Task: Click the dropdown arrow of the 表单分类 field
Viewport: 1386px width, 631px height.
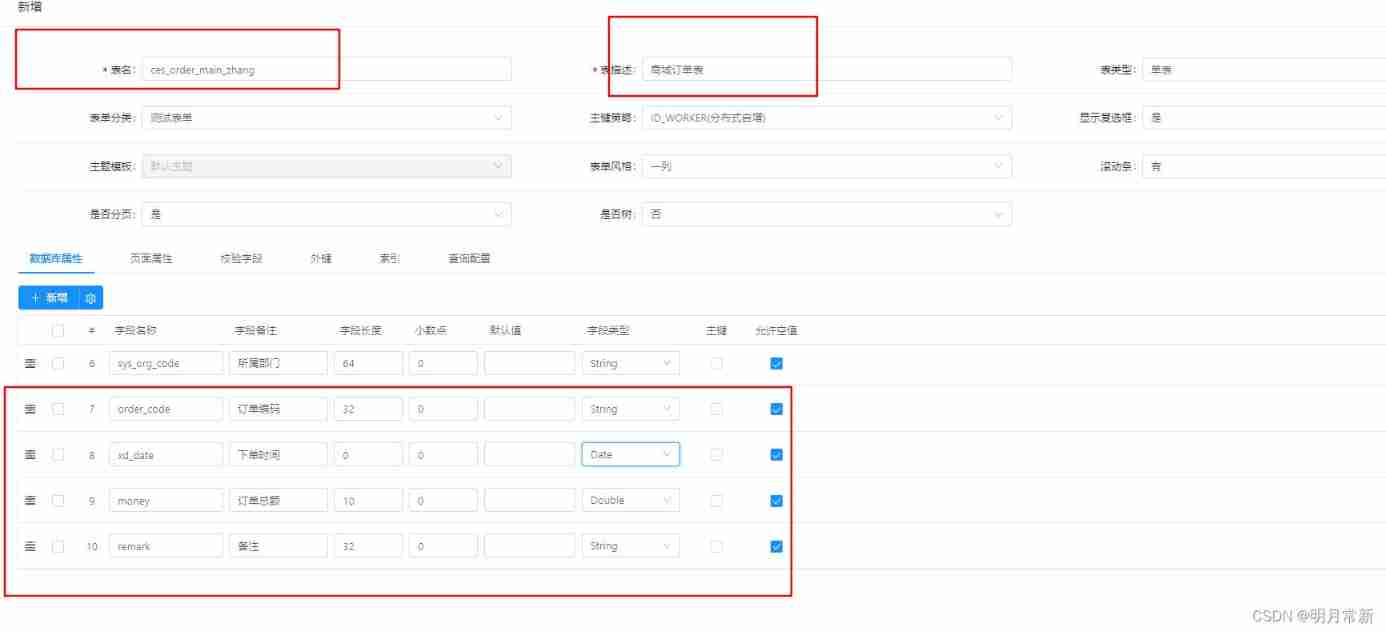Action: pyautogui.click(x=499, y=117)
